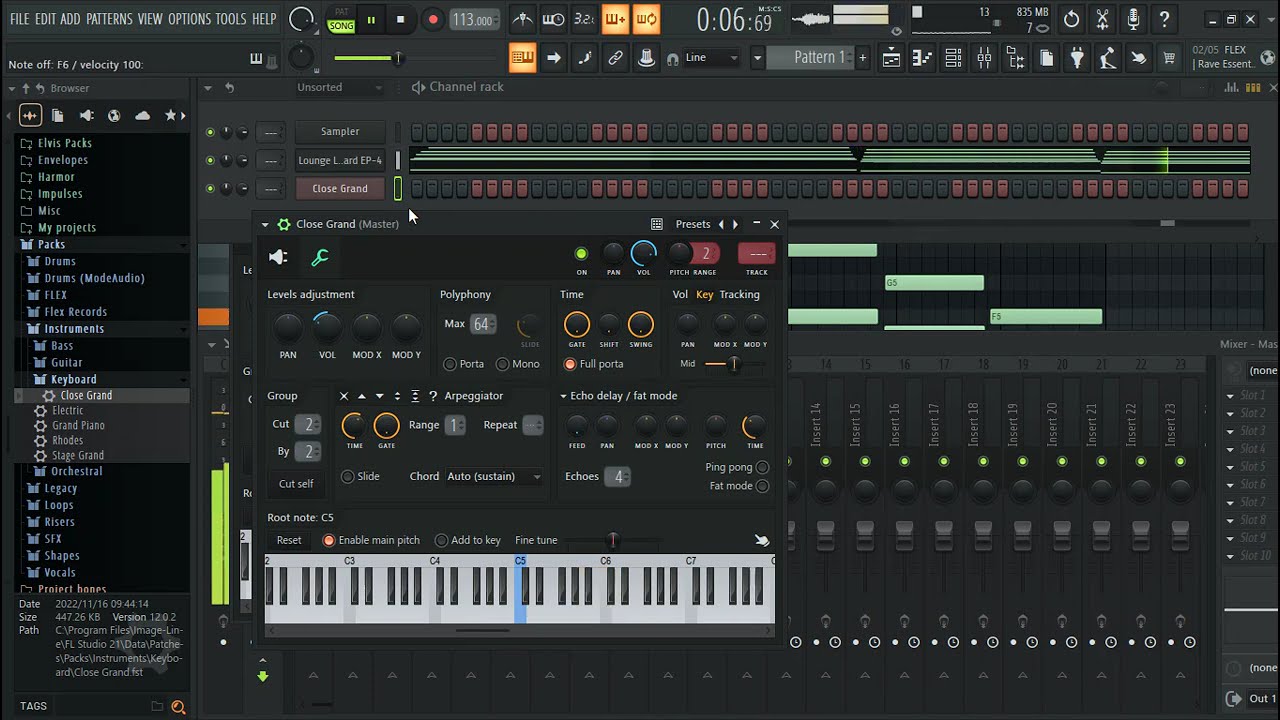Open the TOOLS menu
The height and width of the screenshot is (720, 1280).
point(231,19)
